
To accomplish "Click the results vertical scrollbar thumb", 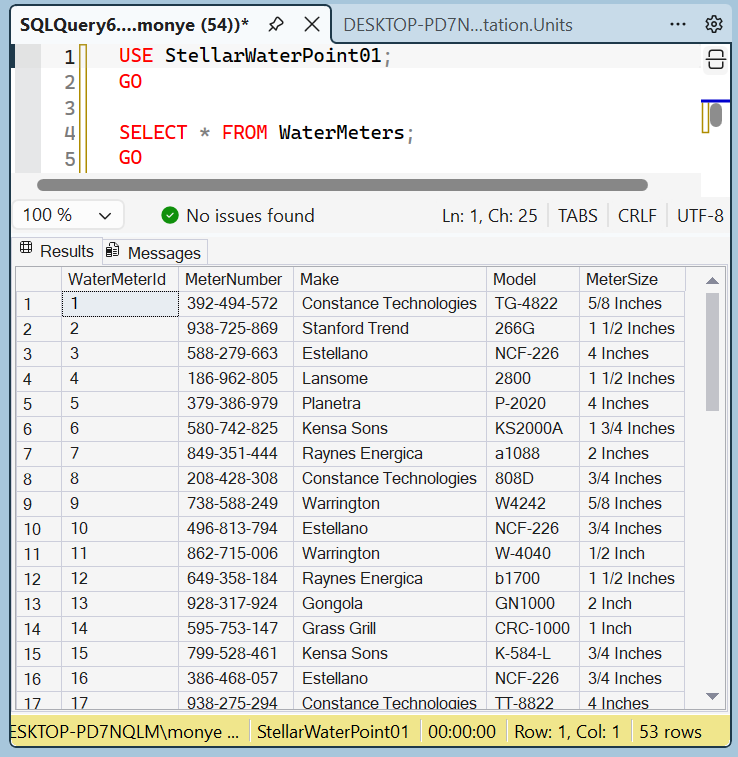I will (712, 352).
